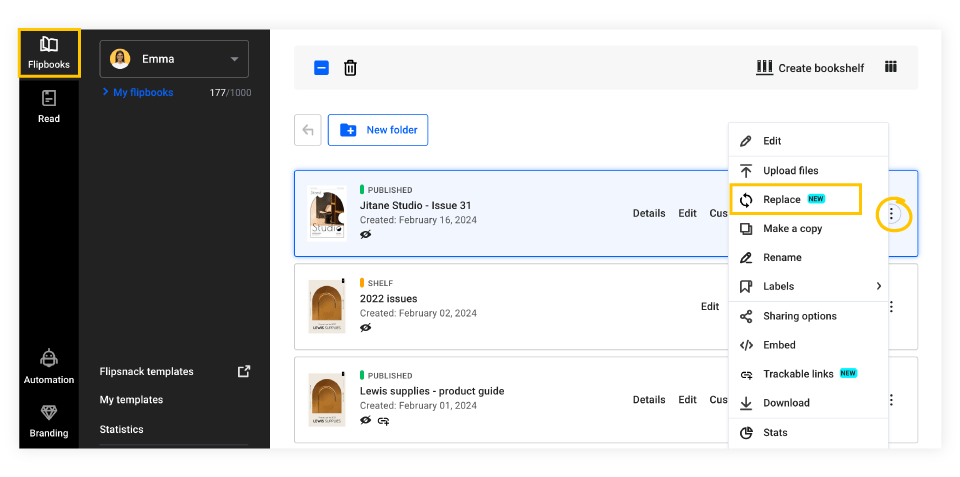Image resolution: width=960 pixels, height=477 pixels.
Task: Choose Rename in the context menu
Action: (808, 257)
